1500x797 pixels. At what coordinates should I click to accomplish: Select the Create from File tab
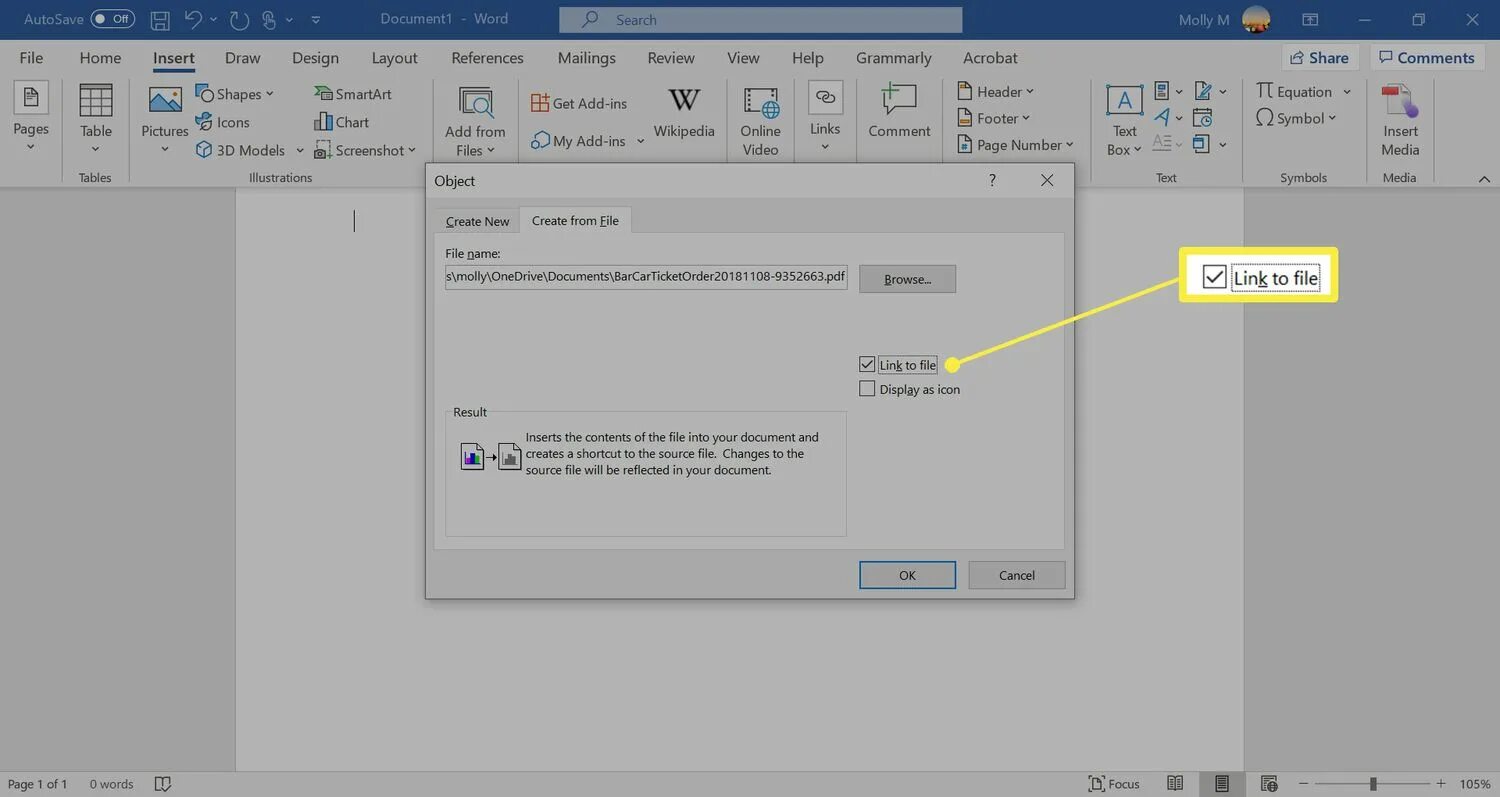[x=575, y=220]
